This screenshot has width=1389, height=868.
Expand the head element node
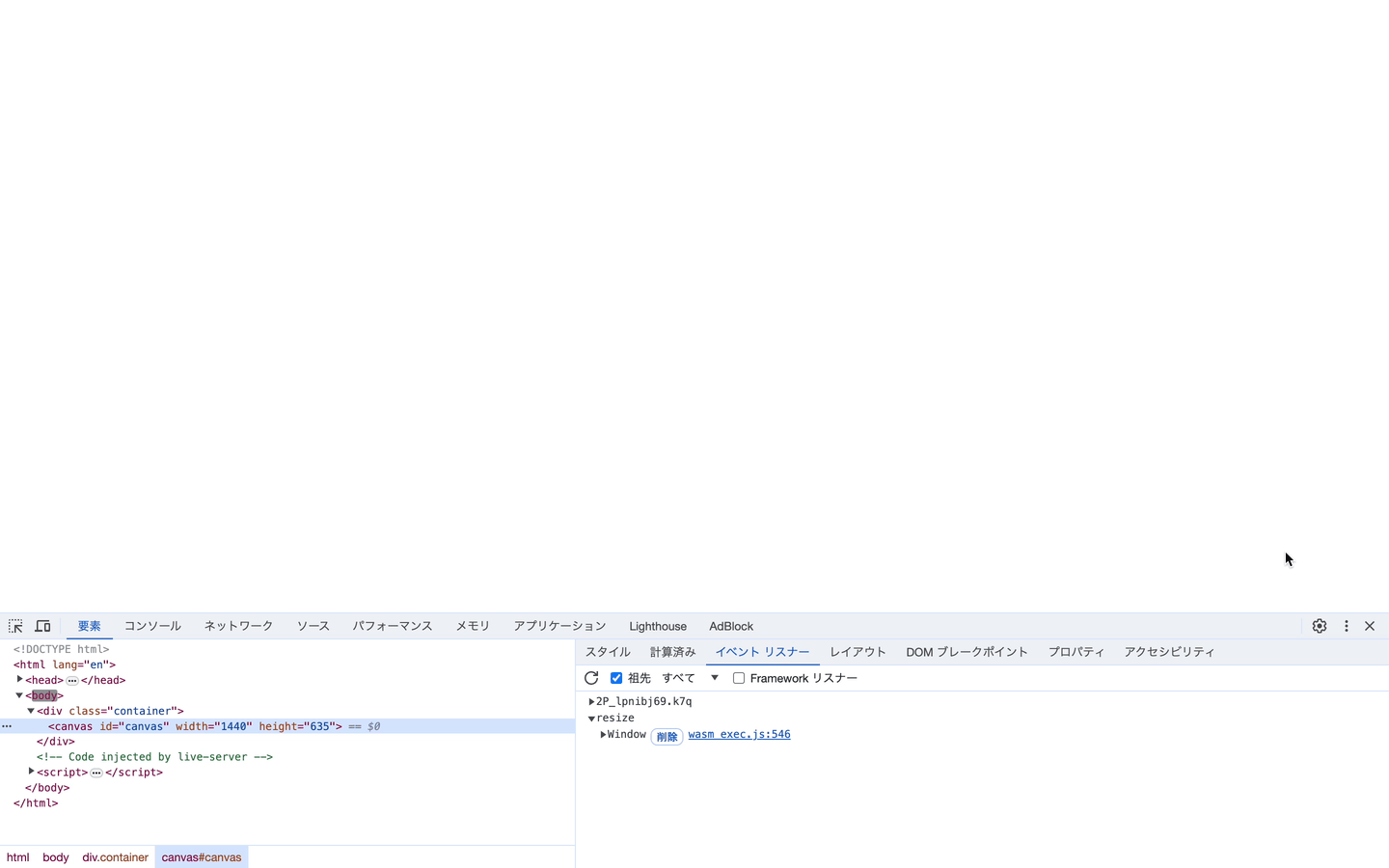(x=19, y=679)
